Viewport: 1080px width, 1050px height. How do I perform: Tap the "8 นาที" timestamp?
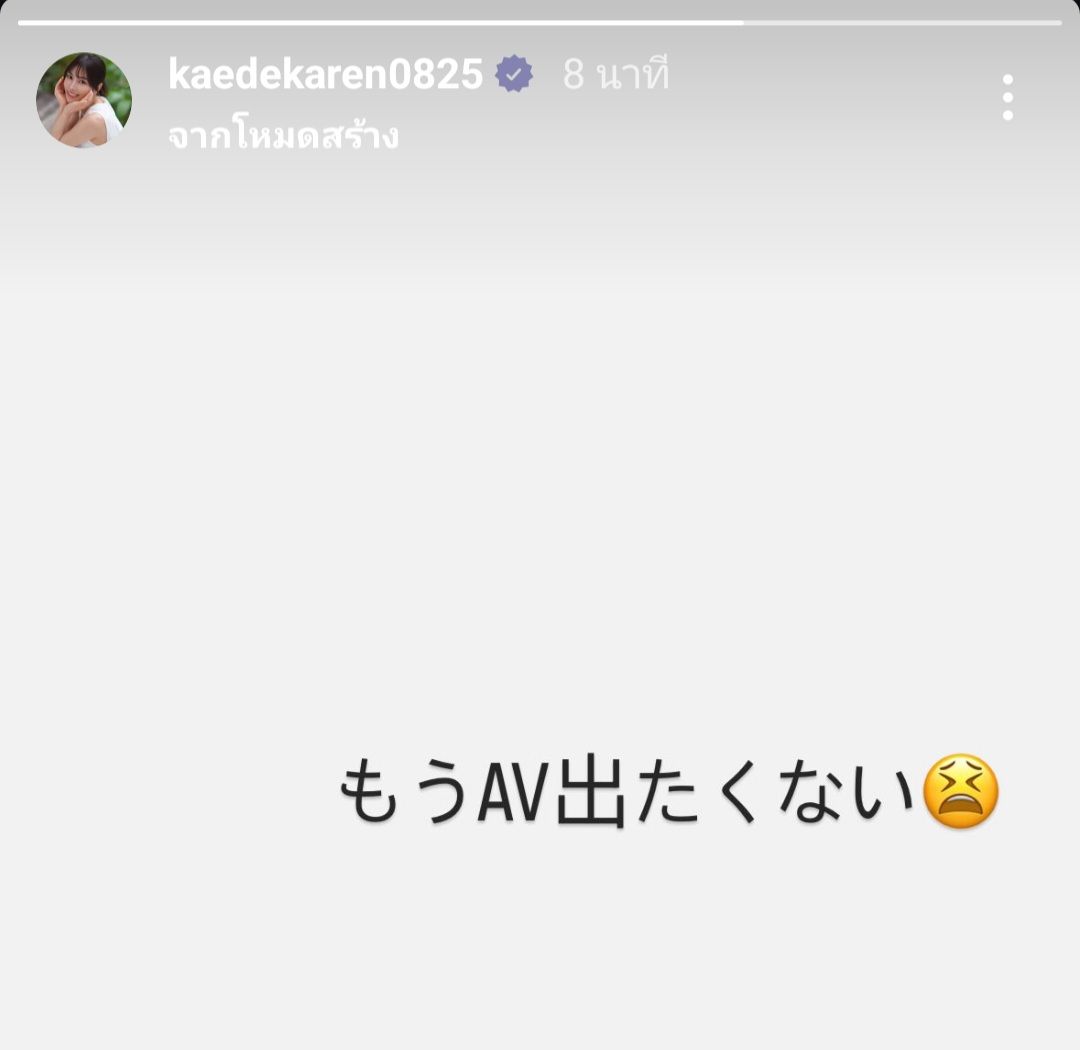(x=616, y=74)
